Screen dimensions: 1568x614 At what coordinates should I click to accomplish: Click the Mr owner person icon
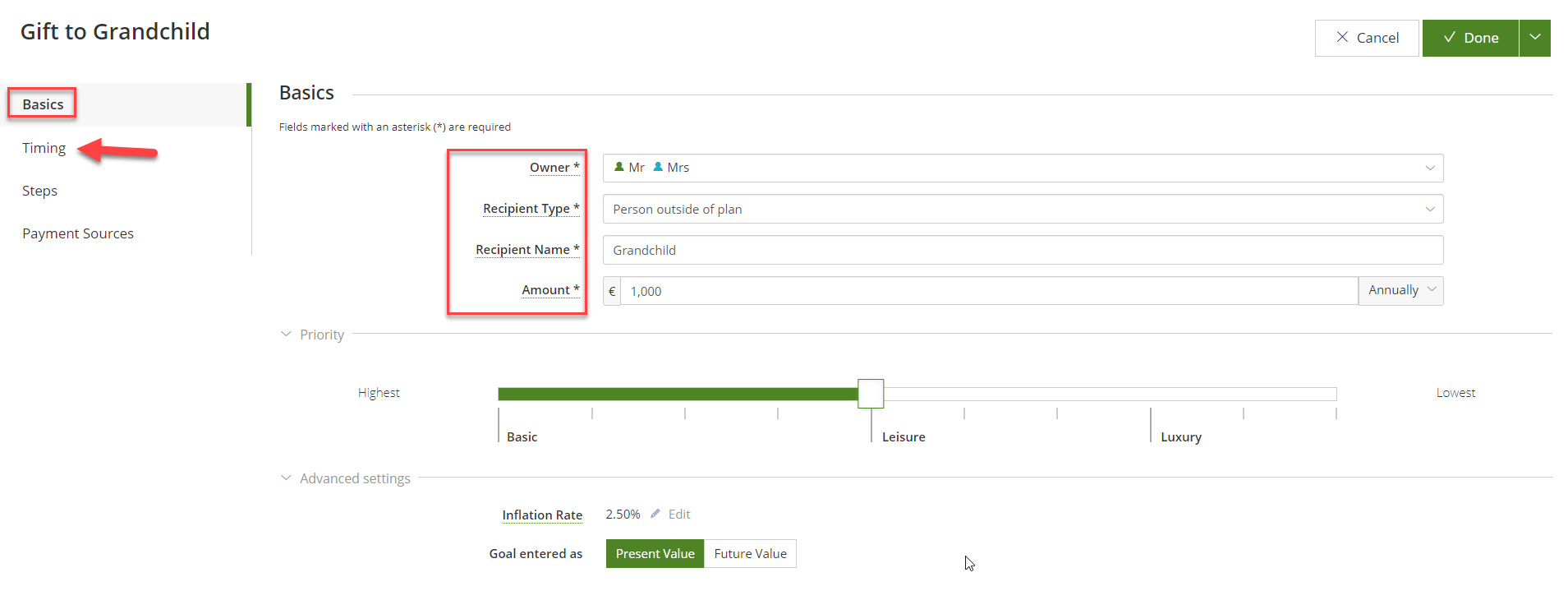pos(619,167)
